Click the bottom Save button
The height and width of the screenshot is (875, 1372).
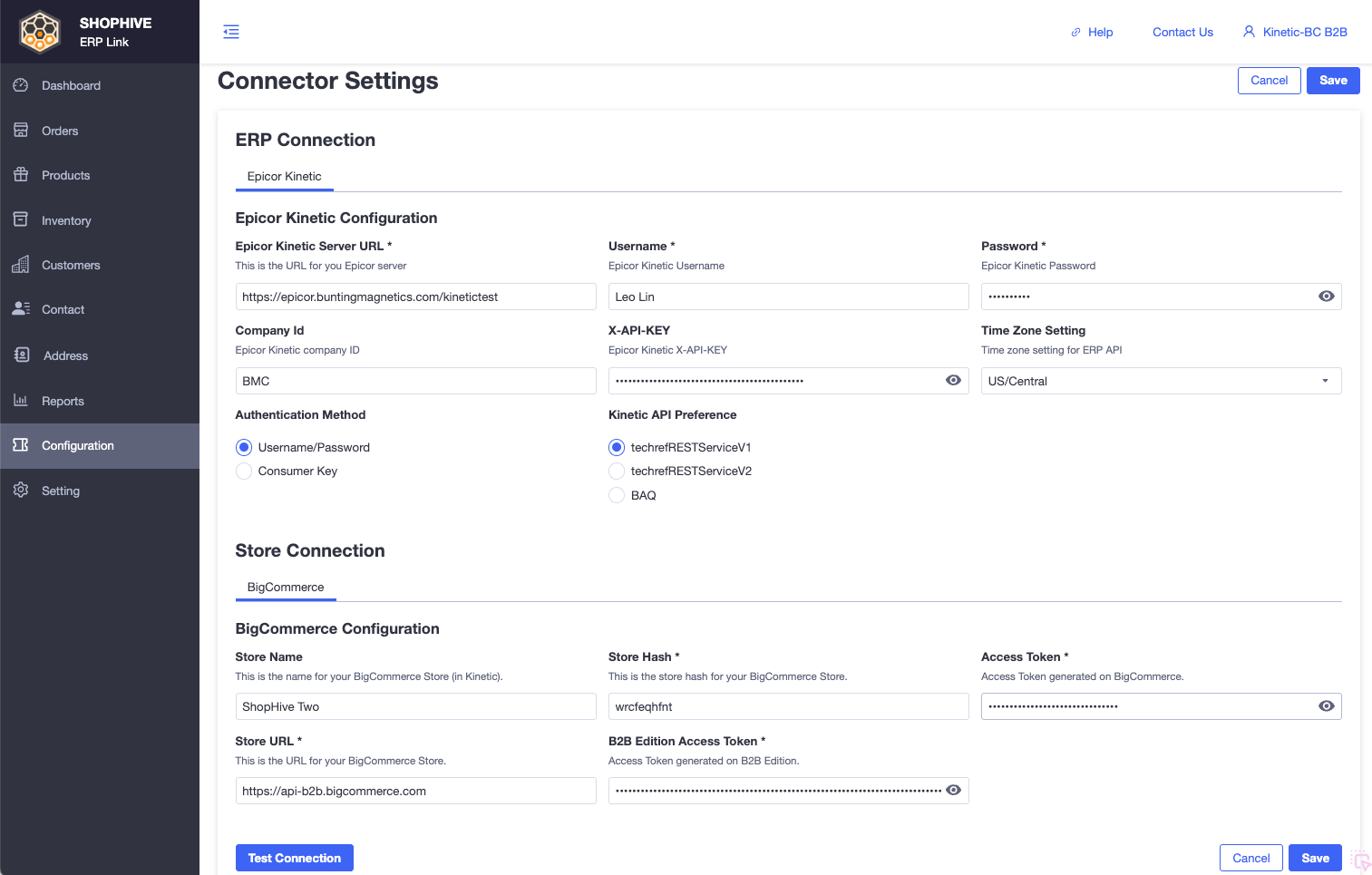point(1315,858)
